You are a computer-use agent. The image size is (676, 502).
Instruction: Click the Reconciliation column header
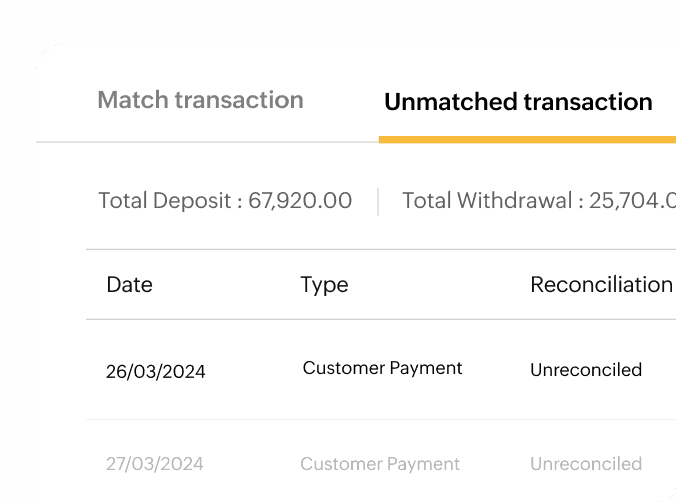click(600, 284)
